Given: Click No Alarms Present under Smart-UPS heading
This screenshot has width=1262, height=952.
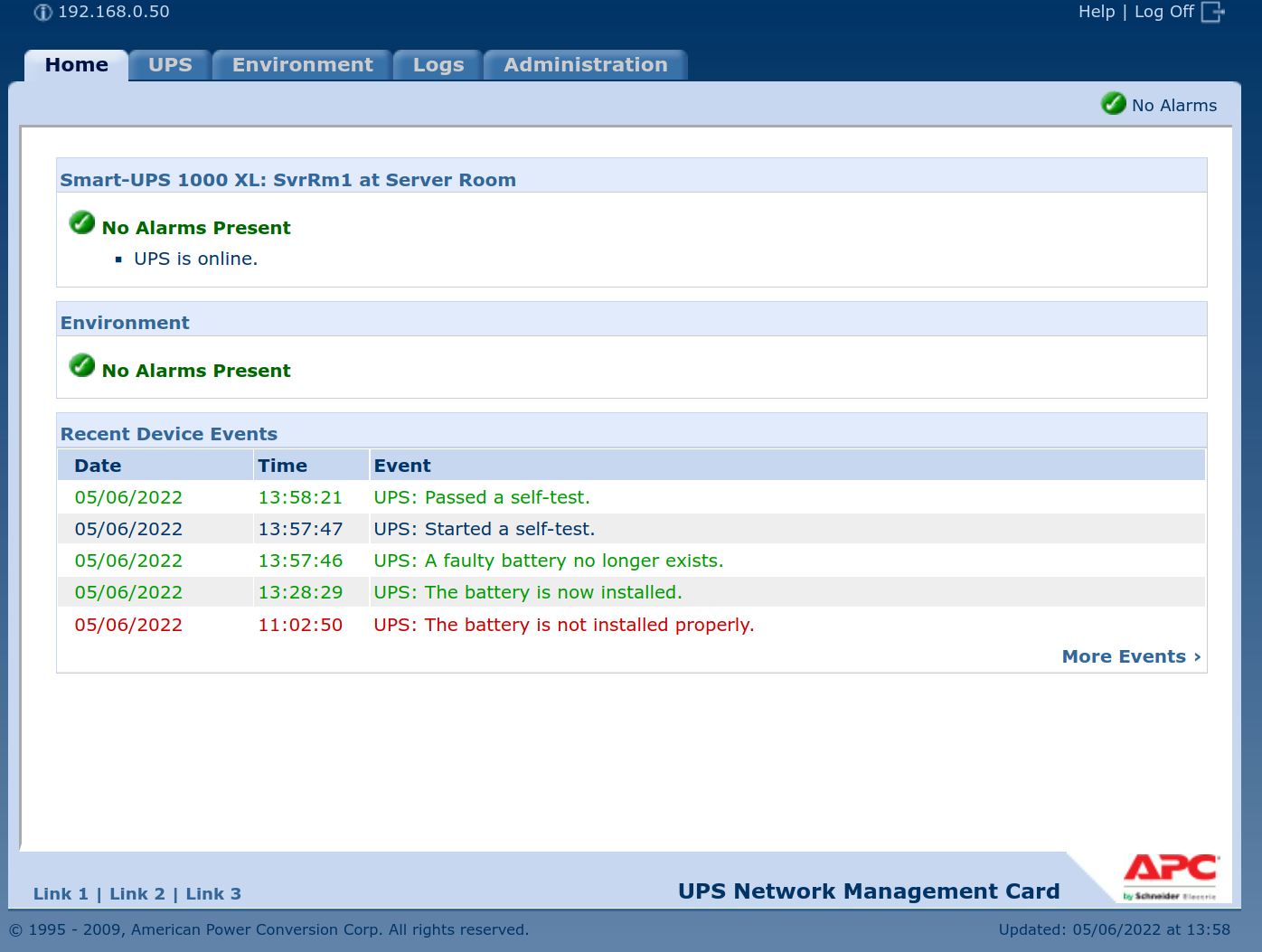Looking at the screenshot, I should [x=196, y=228].
